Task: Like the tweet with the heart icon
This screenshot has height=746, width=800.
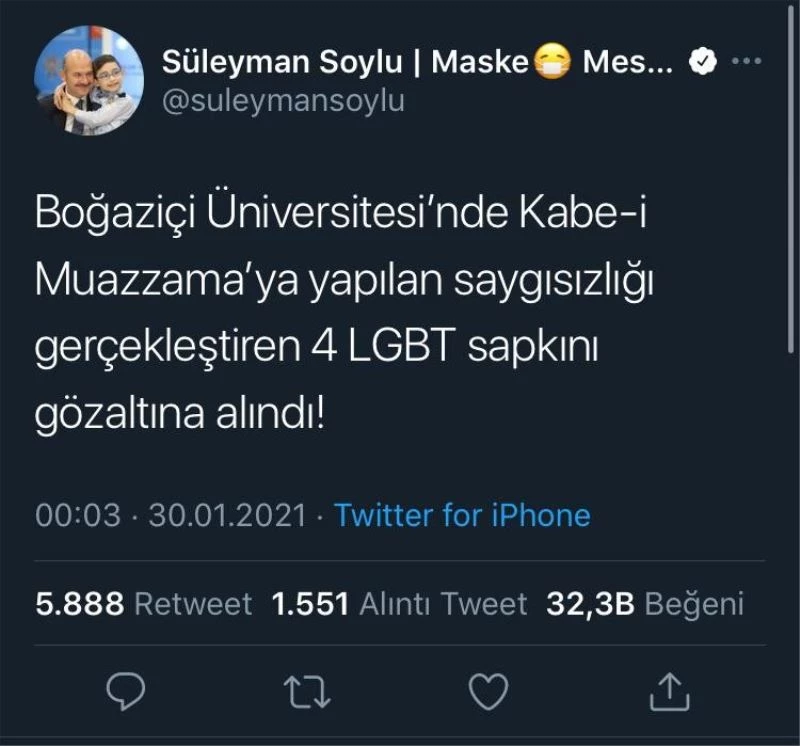Action: (x=489, y=691)
